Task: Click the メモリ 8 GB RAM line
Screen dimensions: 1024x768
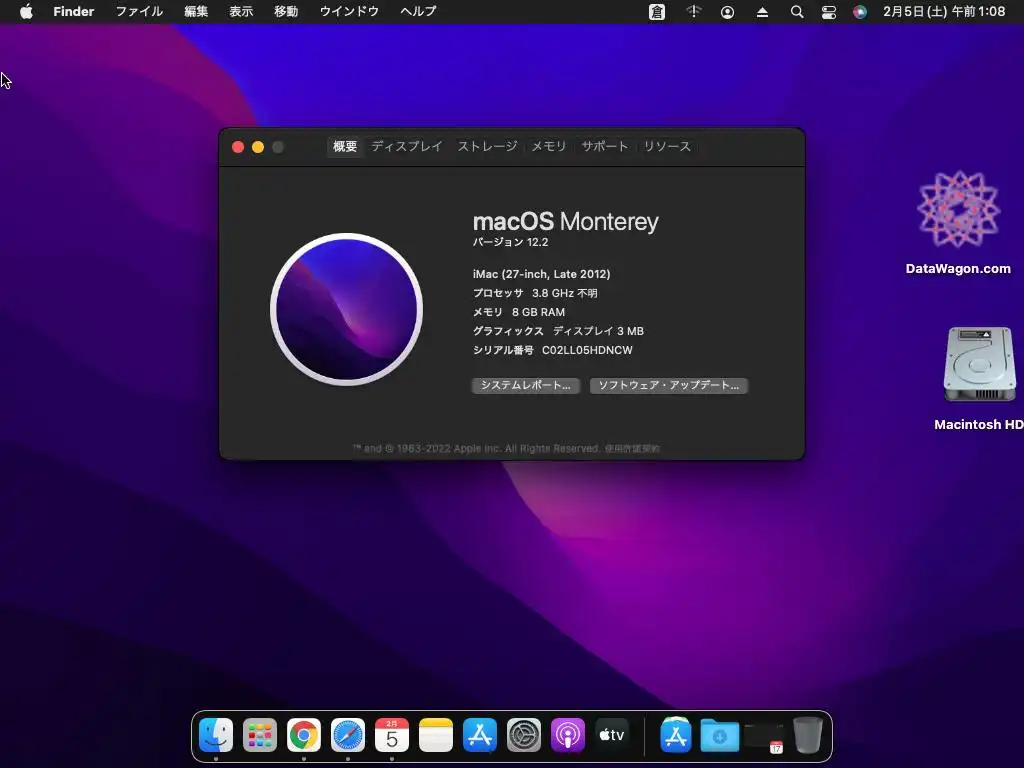Action: [x=519, y=312]
